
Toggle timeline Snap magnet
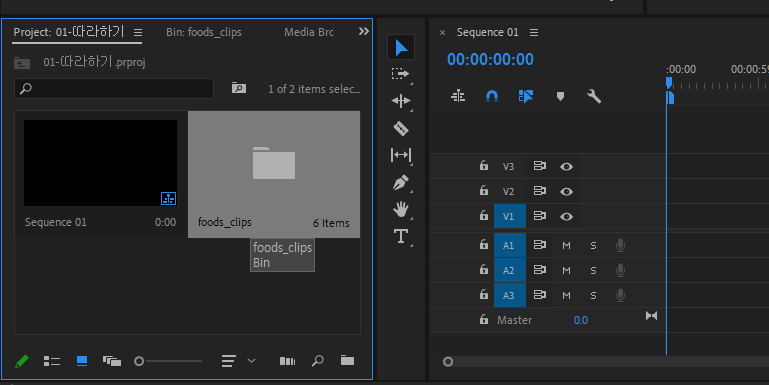coord(491,96)
